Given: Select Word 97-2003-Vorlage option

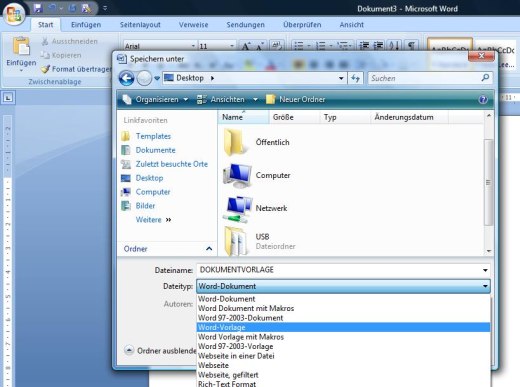Looking at the screenshot, I should 343,346.
